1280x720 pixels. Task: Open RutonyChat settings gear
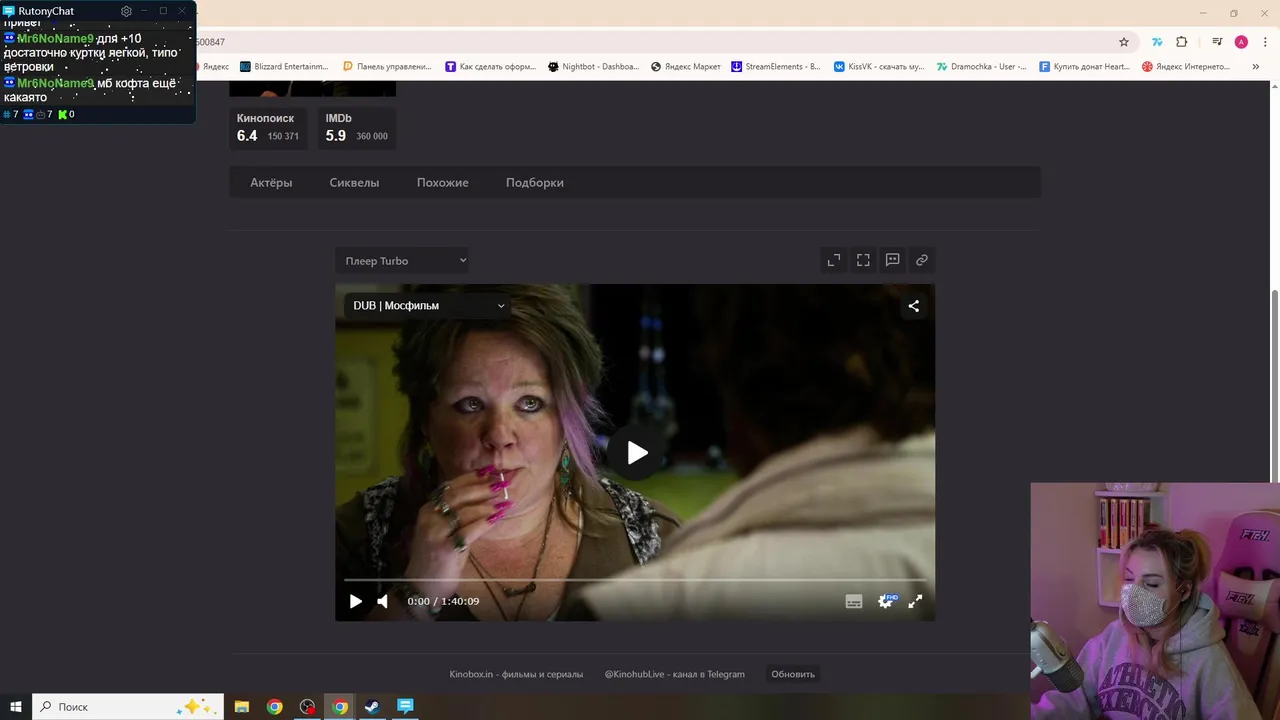pyautogui.click(x=126, y=11)
